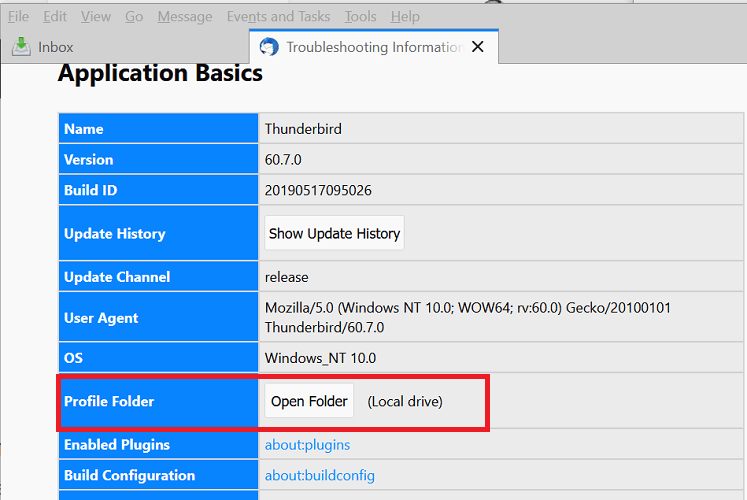Viewport: 747px width, 500px height.
Task: Click the user agent string starting with Mozilla/5.0
Action: [467, 317]
